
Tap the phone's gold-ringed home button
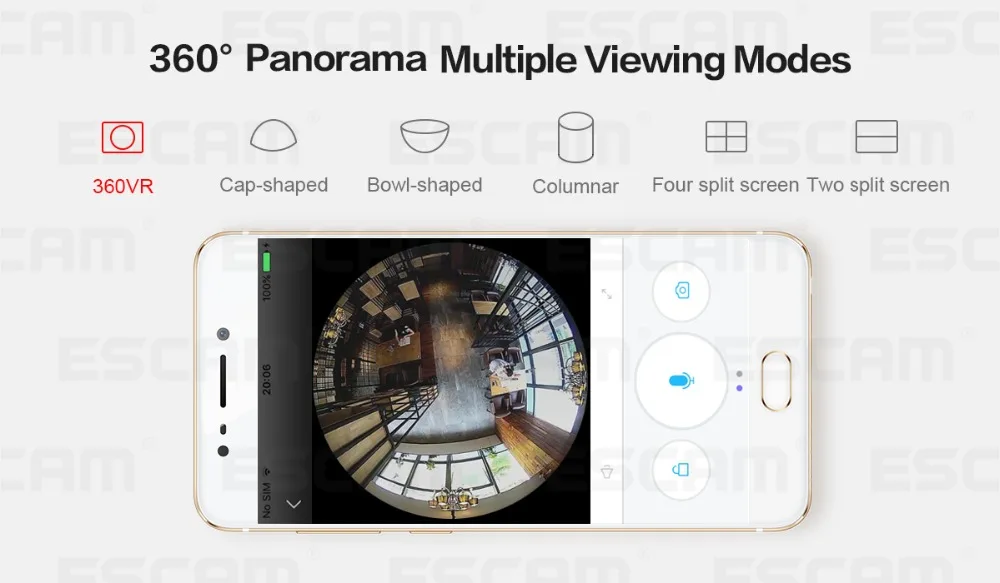tap(776, 381)
